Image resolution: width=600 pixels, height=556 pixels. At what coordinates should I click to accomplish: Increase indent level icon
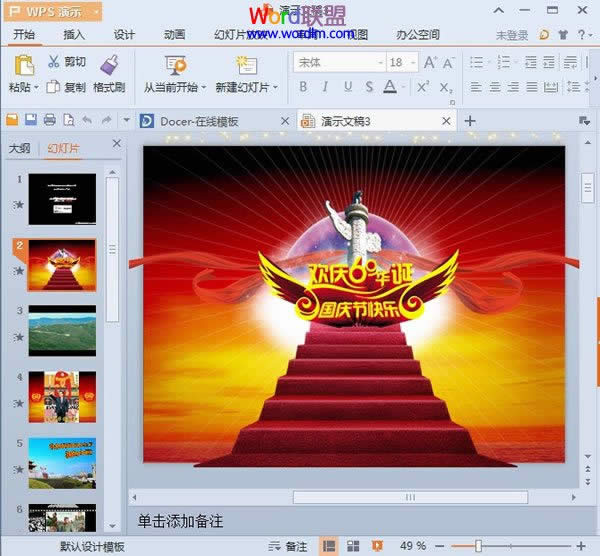coord(549,62)
